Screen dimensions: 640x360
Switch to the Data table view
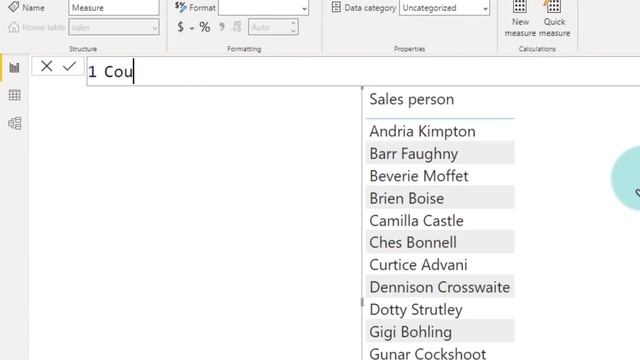point(14,95)
